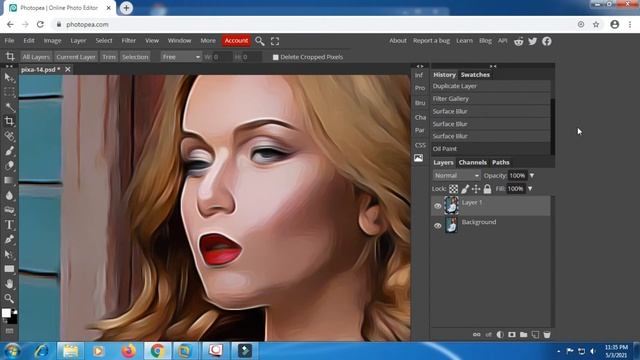Delete layer trash icon

click(x=547, y=335)
